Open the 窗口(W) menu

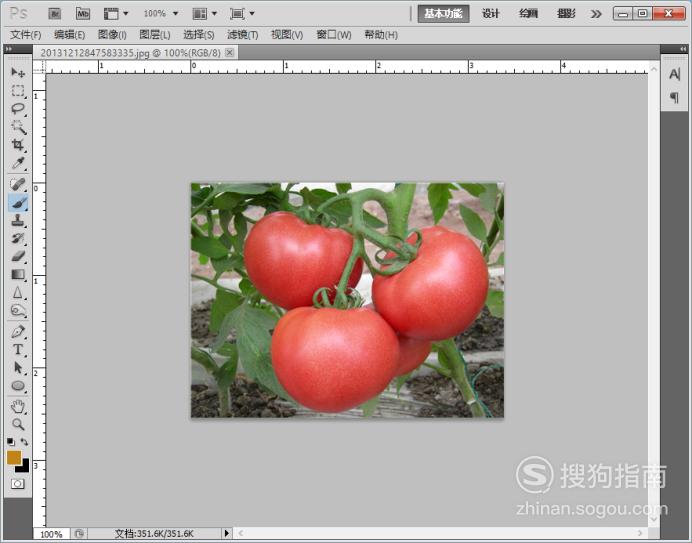[334, 34]
